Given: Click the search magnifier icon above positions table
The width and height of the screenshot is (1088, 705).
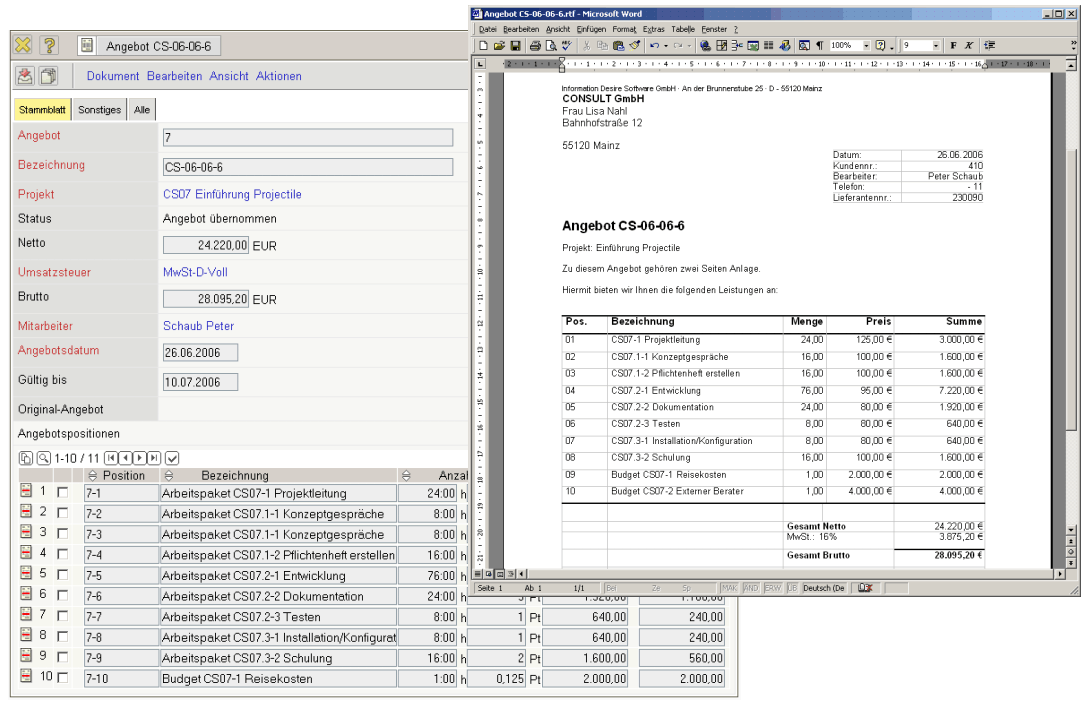Looking at the screenshot, I should pos(43,457).
